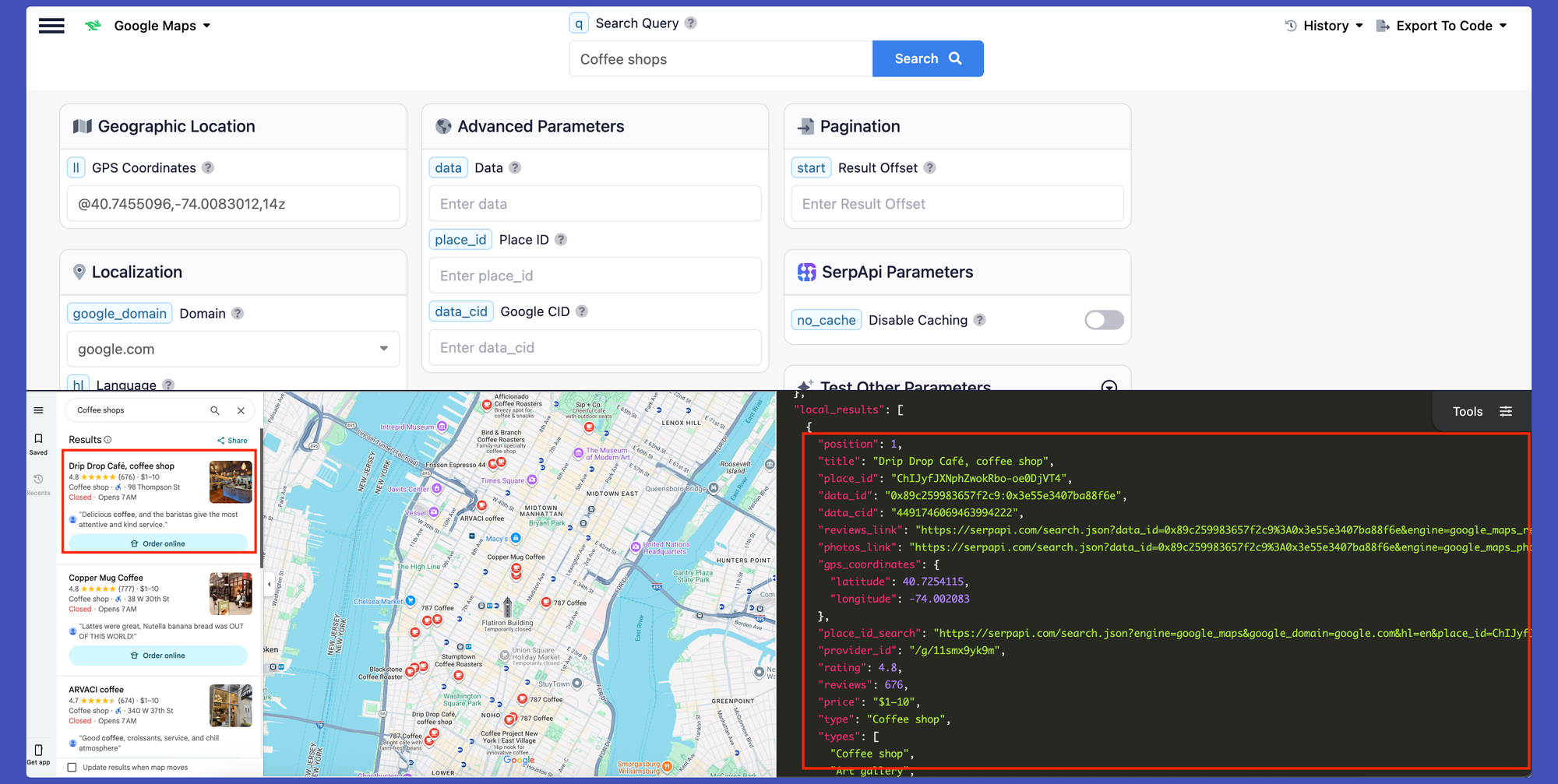
Task: Expand the google.com domain dropdown
Action: tap(233, 349)
